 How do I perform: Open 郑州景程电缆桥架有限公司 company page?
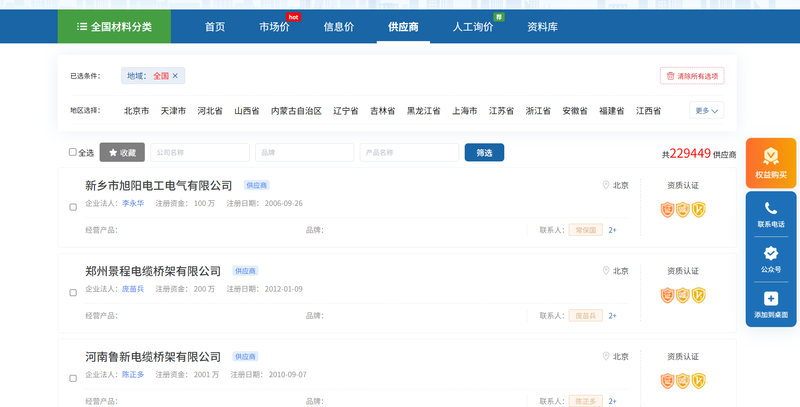click(153, 271)
